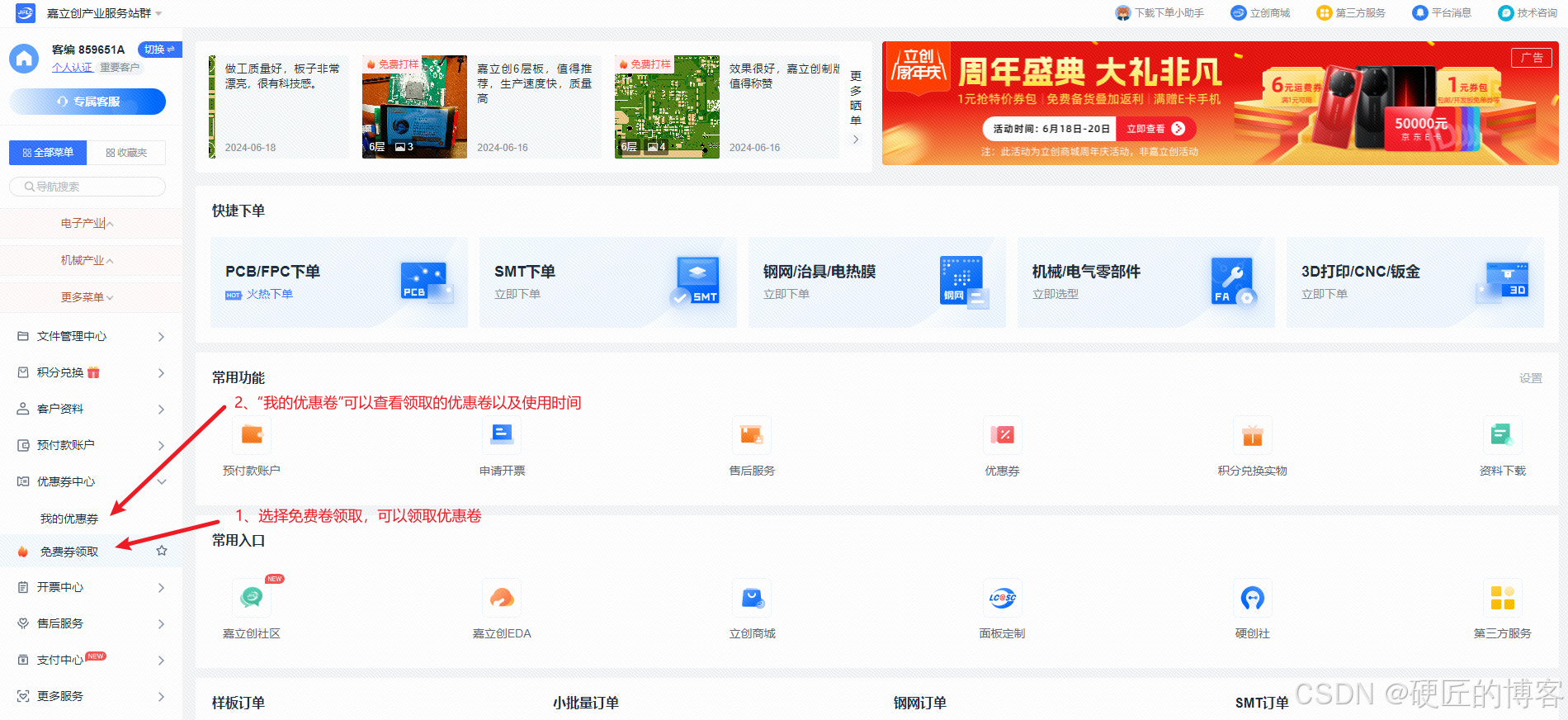Open the 申请开票 icon
The height and width of the screenshot is (720, 1568).
502,434
